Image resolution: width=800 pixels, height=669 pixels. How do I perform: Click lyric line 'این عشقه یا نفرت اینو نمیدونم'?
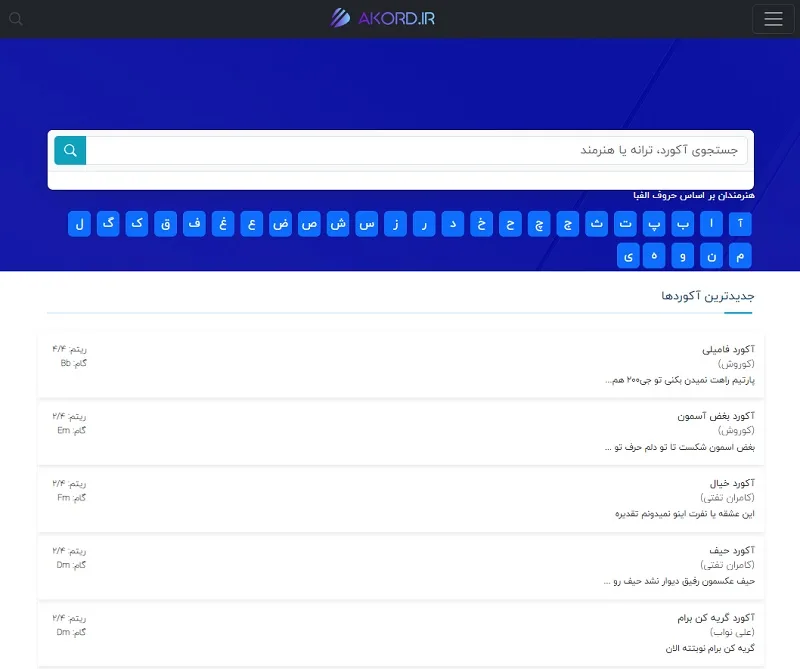pos(685,514)
